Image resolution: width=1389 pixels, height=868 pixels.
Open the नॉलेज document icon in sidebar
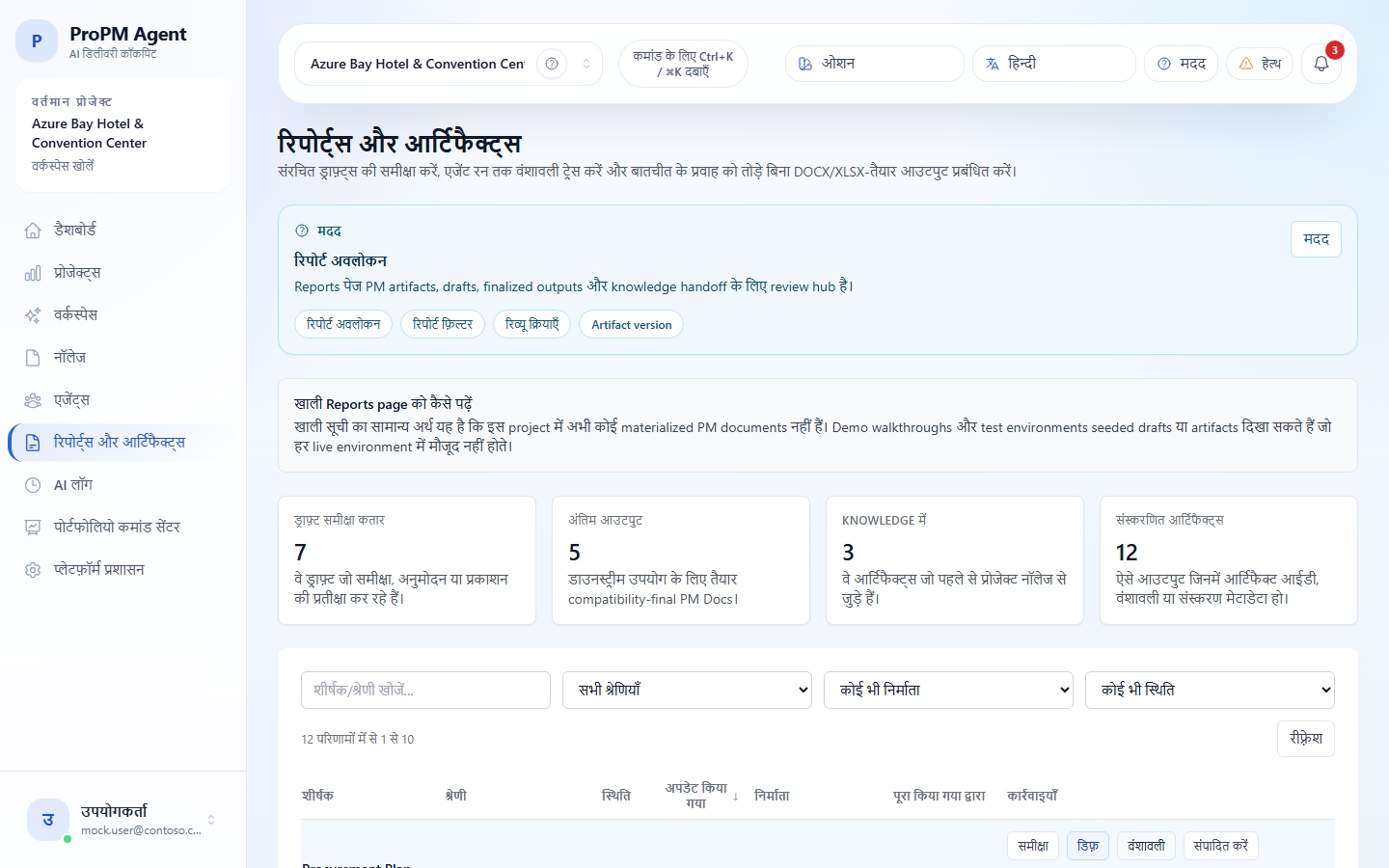point(32,357)
